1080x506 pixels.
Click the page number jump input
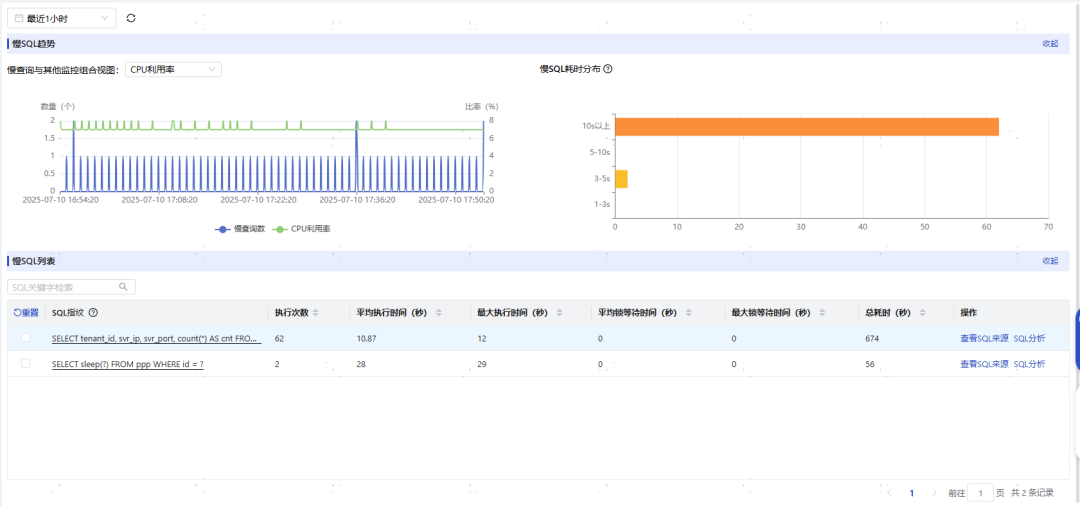980,493
